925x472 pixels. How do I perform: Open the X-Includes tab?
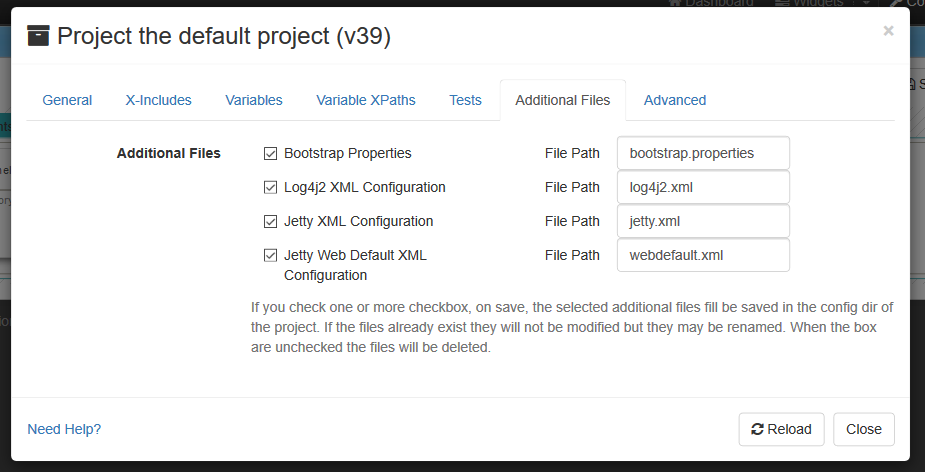158,100
